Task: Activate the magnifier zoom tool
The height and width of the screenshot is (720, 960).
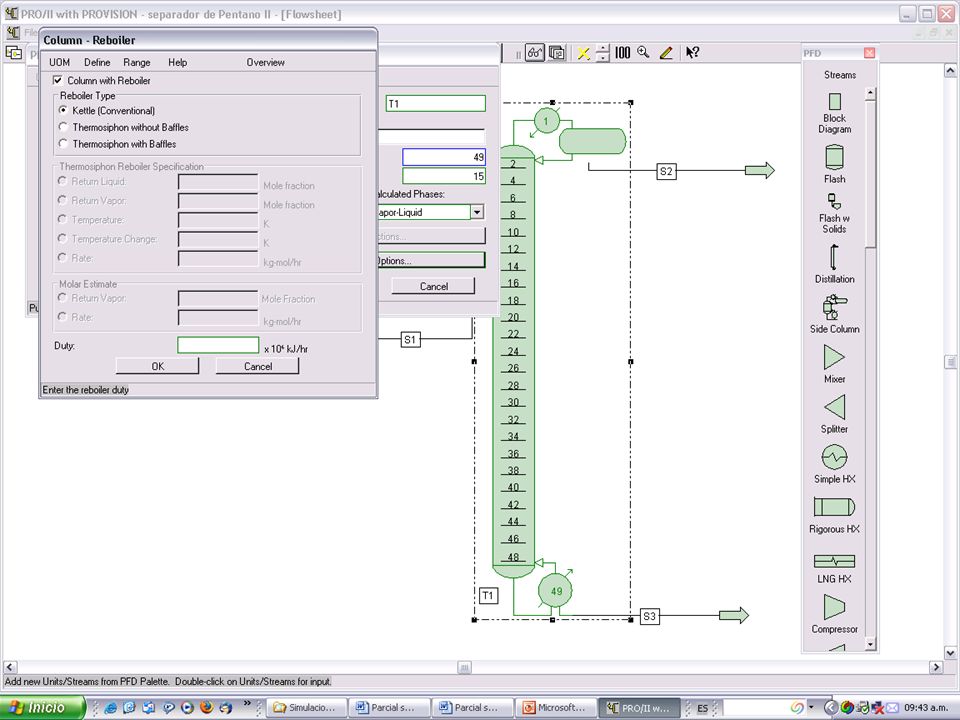Action: [x=643, y=53]
